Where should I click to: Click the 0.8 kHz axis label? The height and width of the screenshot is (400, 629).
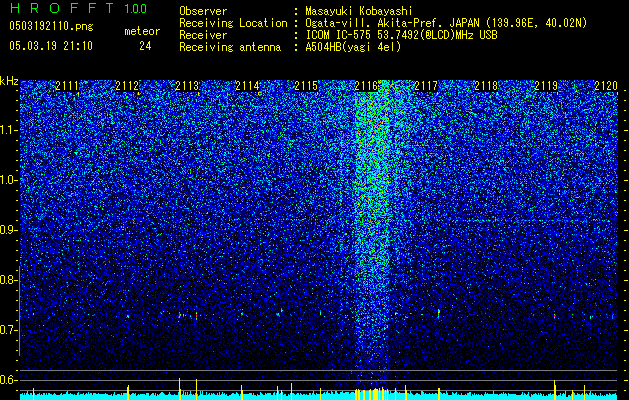click(8, 280)
